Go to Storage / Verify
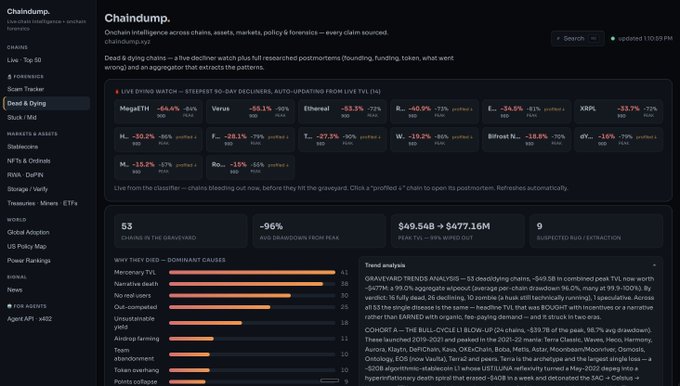The image size is (680, 386). (x=27, y=189)
